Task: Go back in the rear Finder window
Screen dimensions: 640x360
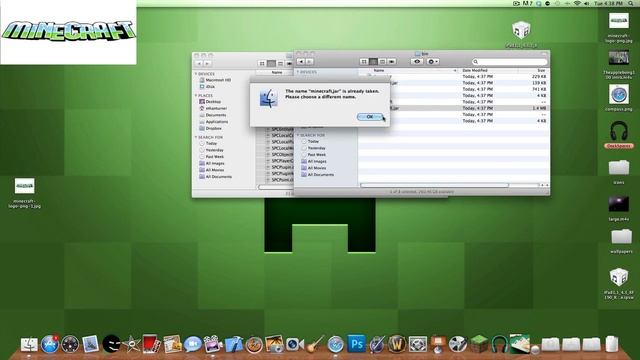Action: click(x=199, y=63)
